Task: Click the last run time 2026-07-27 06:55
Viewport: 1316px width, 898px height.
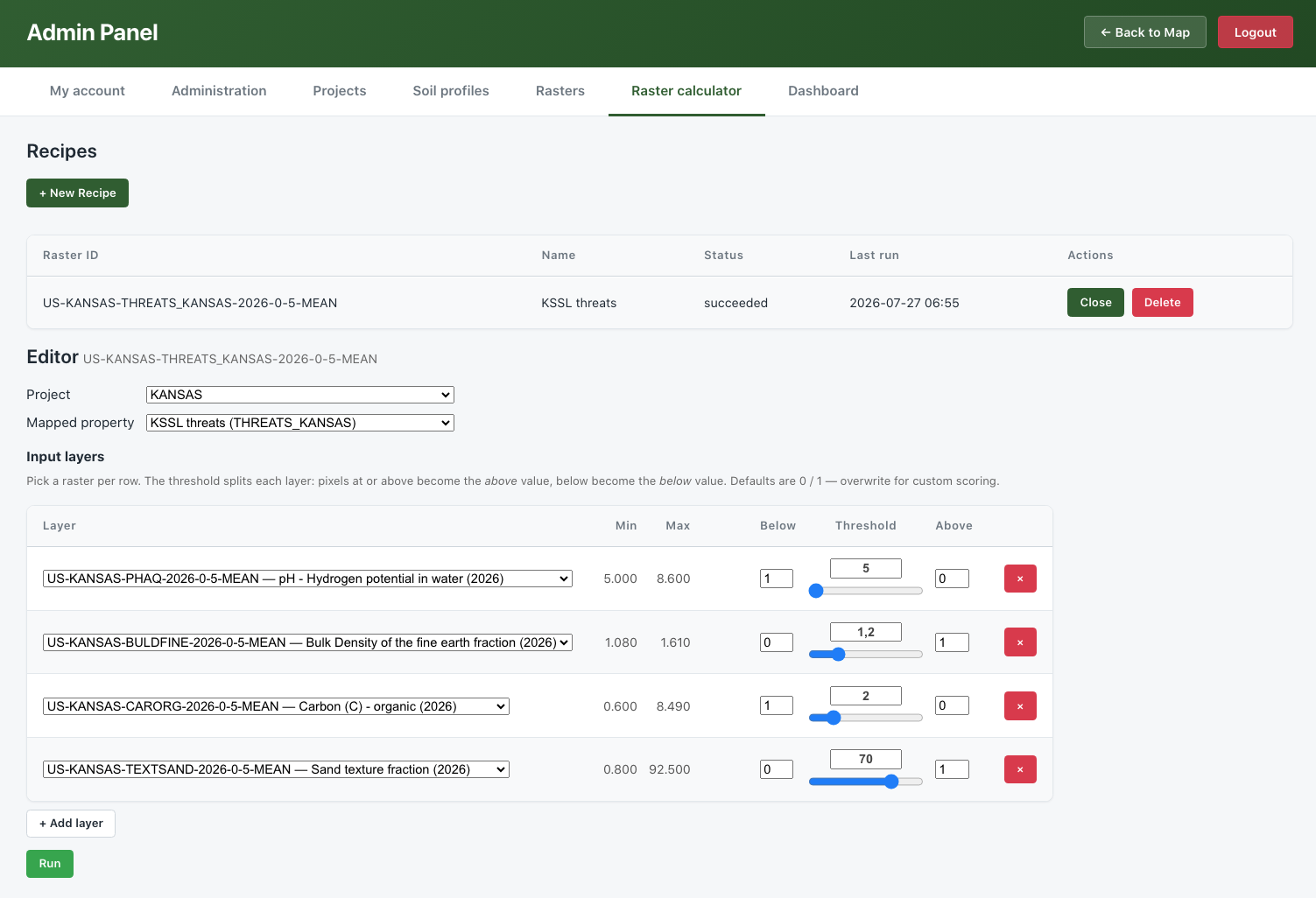Action: tap(904, 303)
